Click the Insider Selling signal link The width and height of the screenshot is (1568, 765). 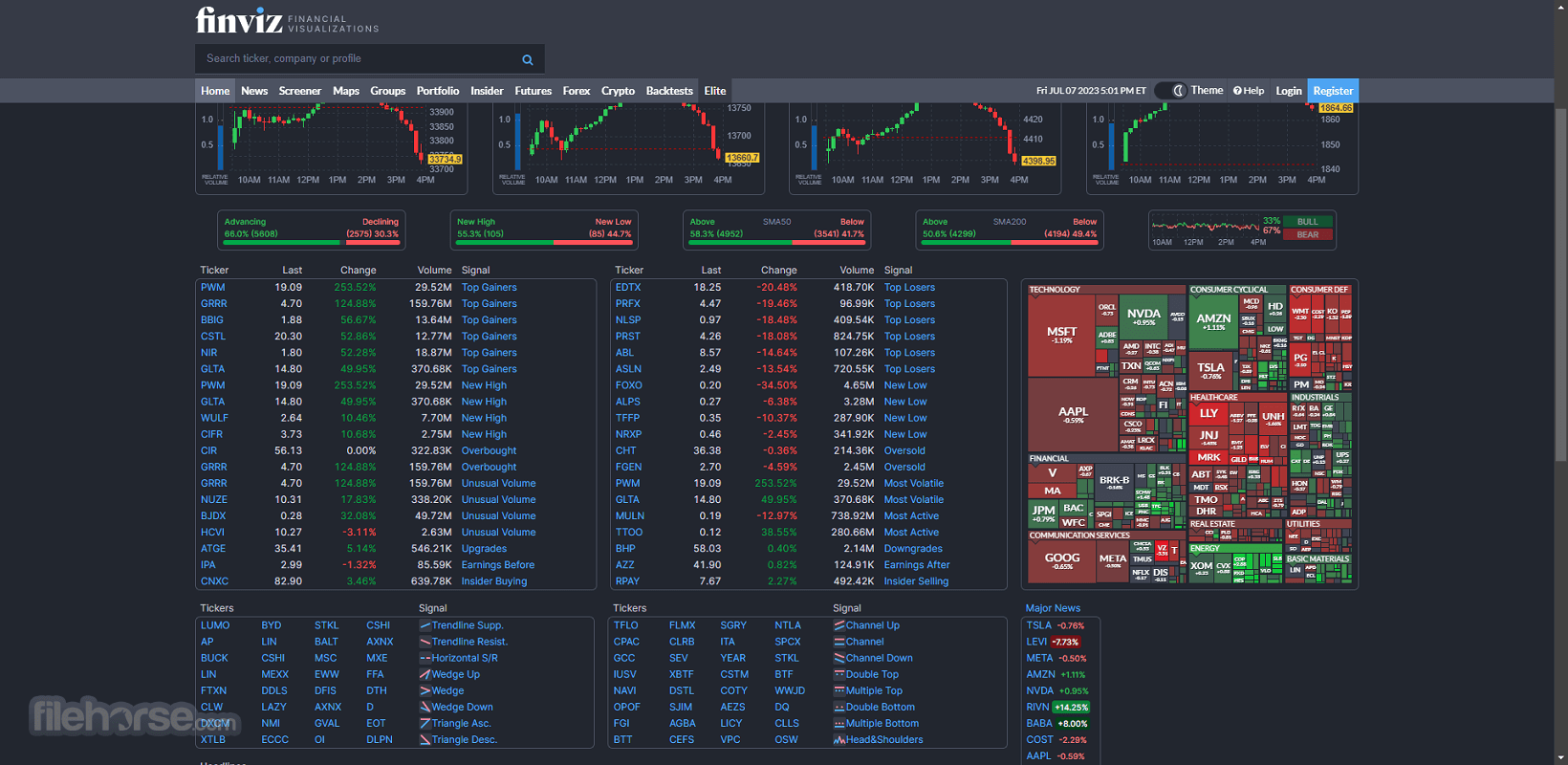(916, 580)
